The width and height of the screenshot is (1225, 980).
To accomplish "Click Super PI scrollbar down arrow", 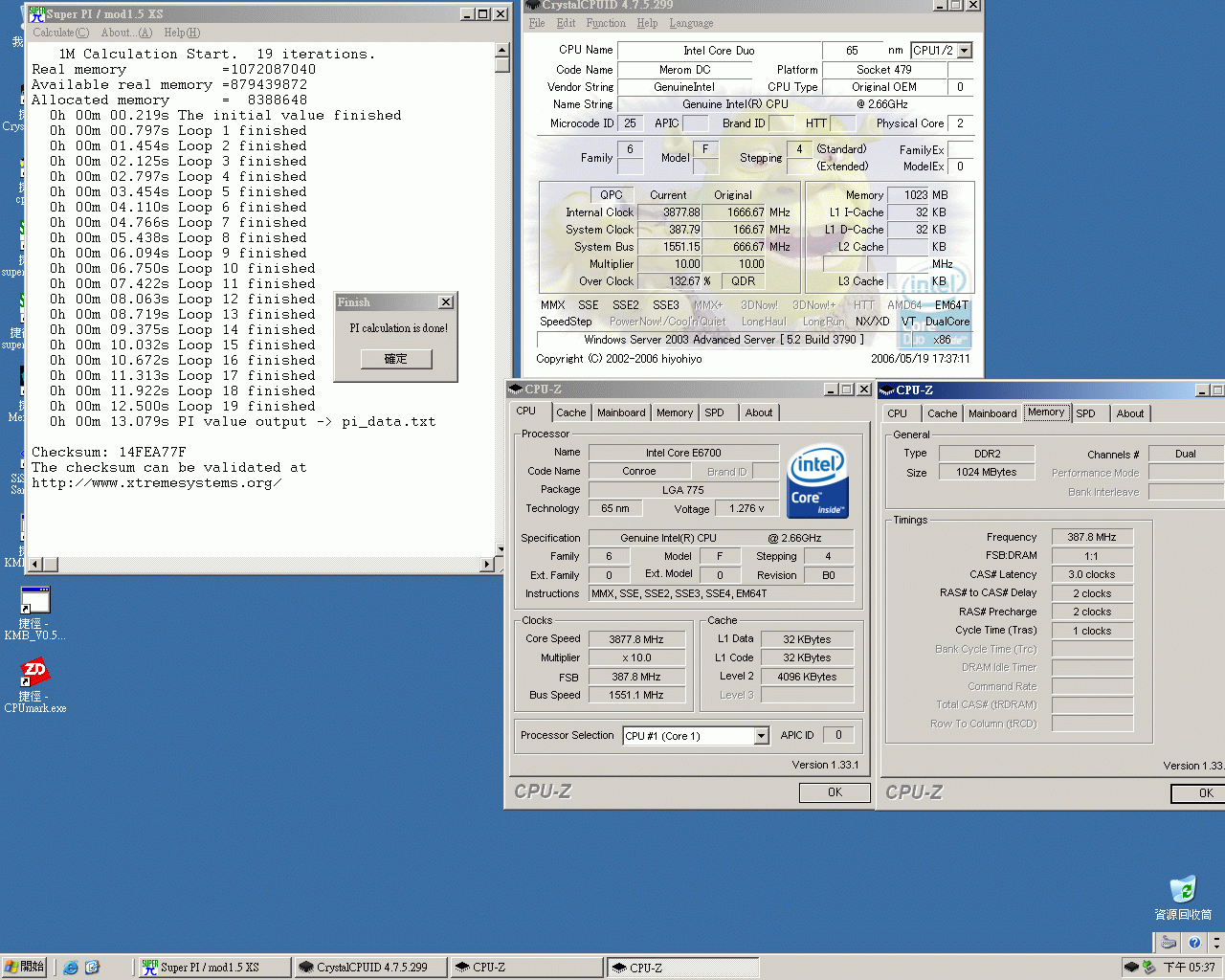I will pyautogui.click(x=501, y=549).
